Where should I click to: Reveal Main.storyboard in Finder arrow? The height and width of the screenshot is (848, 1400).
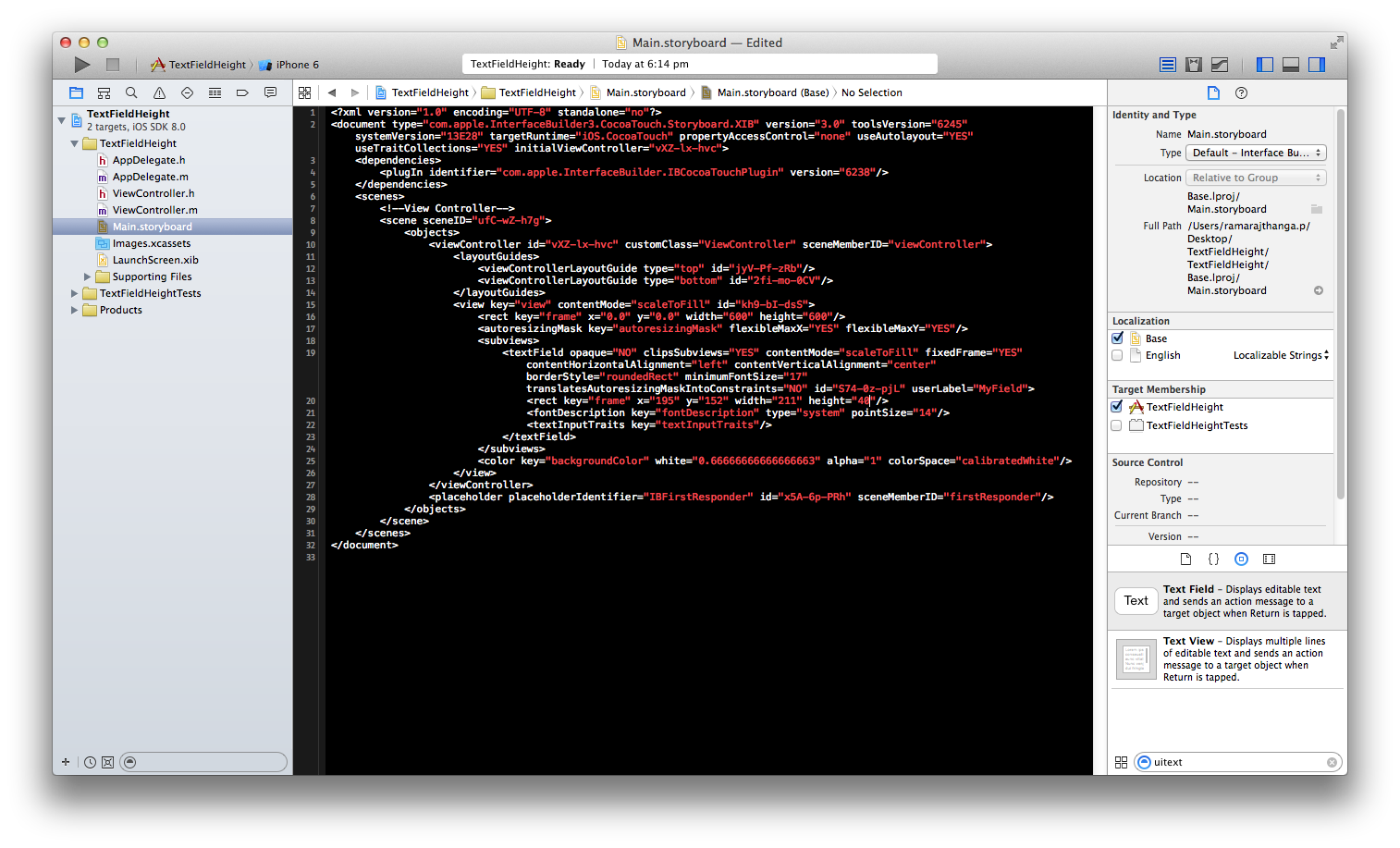1319,290
